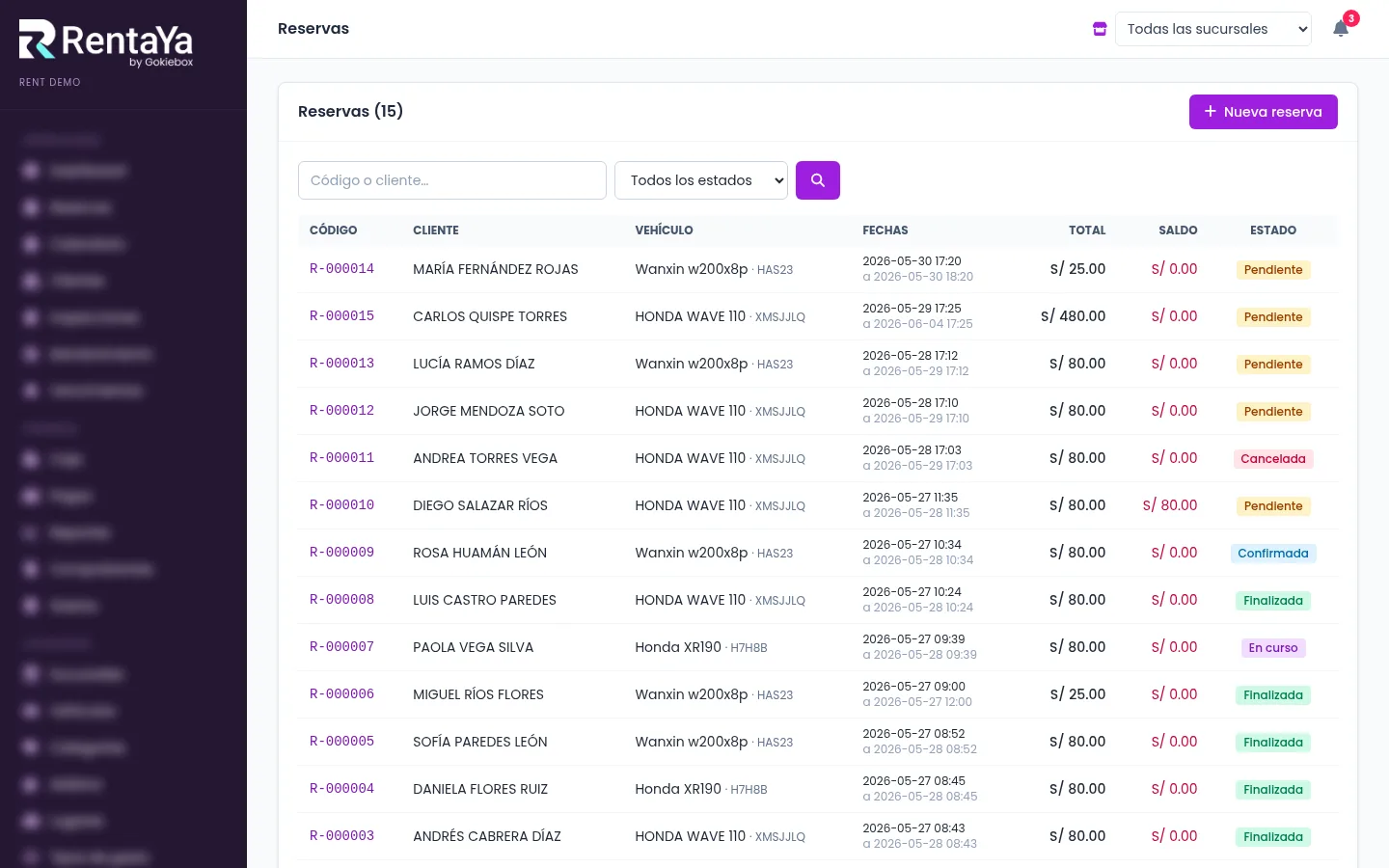Click the FECHAS column header

[x=885, y=231]
